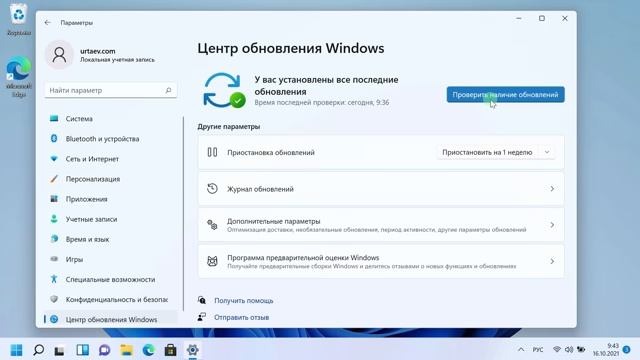Viewport: 640px width, 360px height.
Task: Click the Insider program cat icon
Action: 212,261
